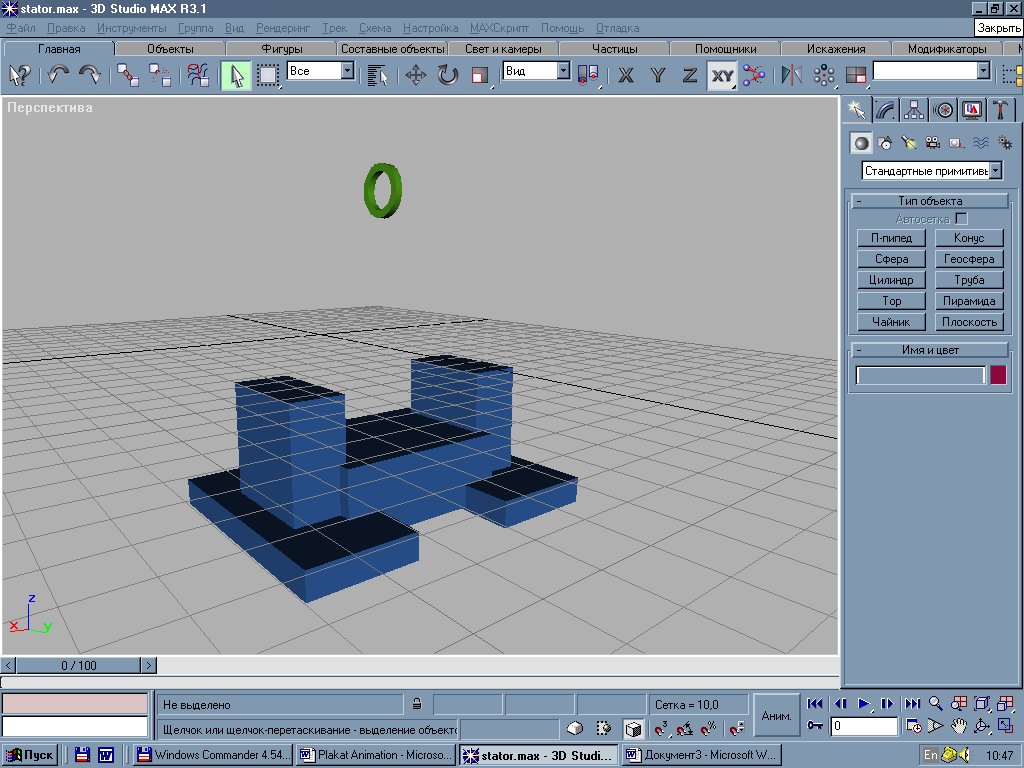
Task: Click the Труба tube button
Action: [x=969, y=280]
